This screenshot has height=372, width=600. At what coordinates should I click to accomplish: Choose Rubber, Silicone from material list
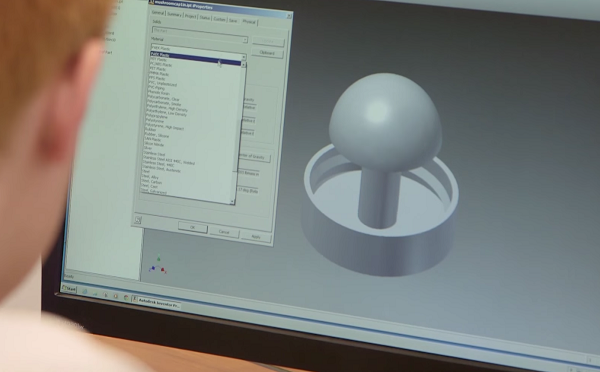pos(157,135)
